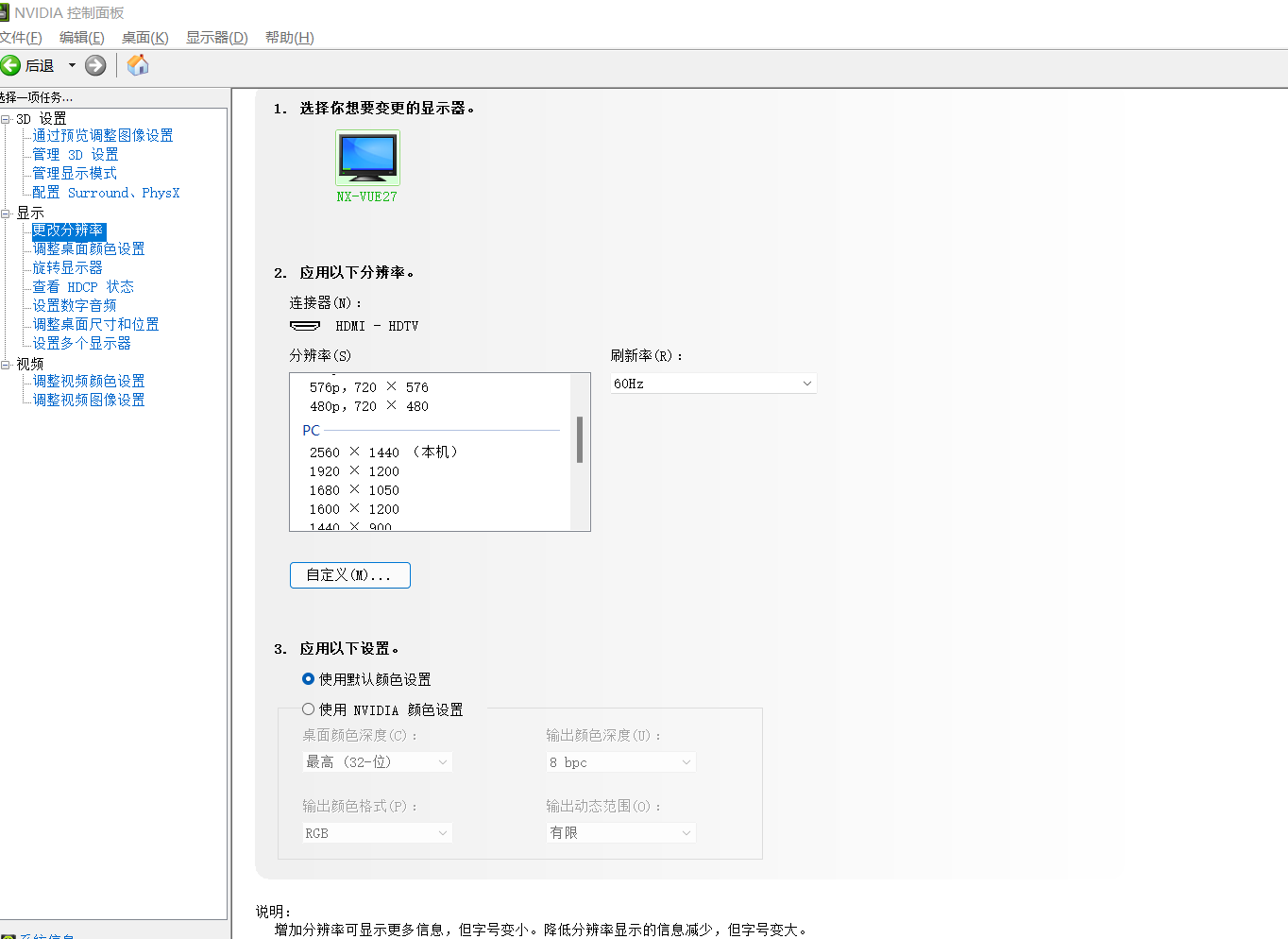The height and width of the screenshot is (939, 1288).
Task: Click the PC category header in list
Action: point(312,431)
